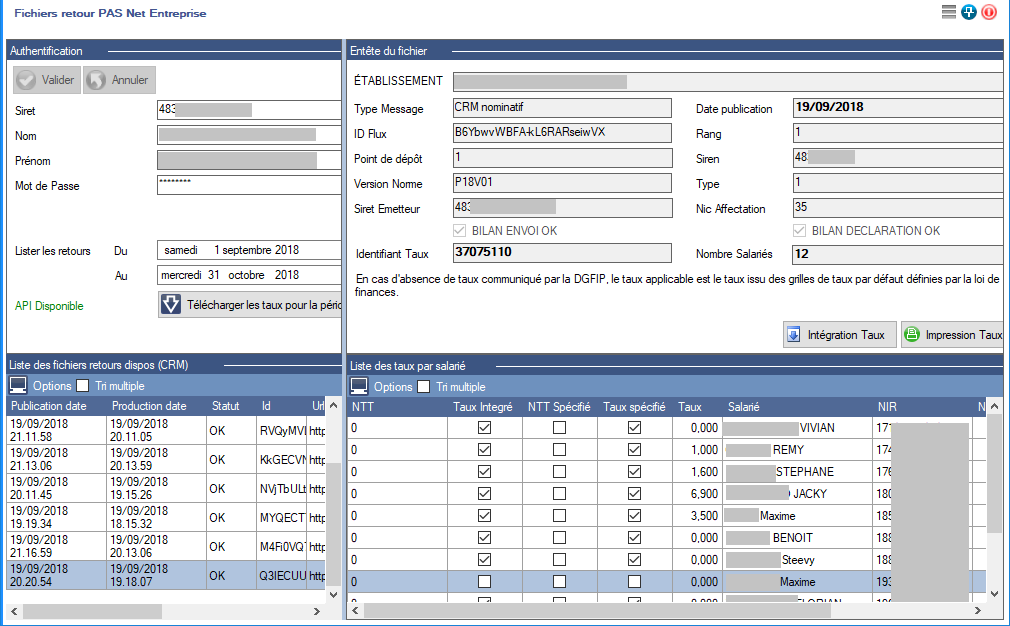Toggle Taux Intégré checkbox for VIVIAN row
Screen dimensions: 1010x626
[x=485, y=428]
